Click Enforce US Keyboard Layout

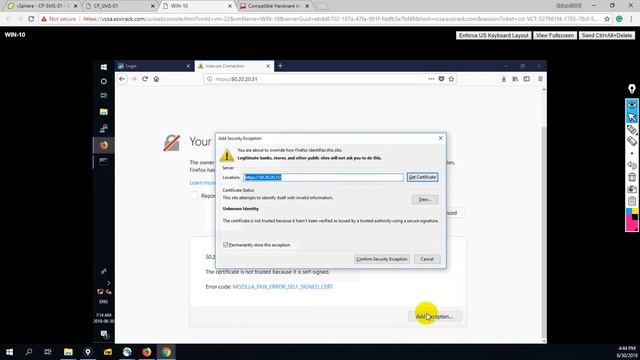point(493,36)
